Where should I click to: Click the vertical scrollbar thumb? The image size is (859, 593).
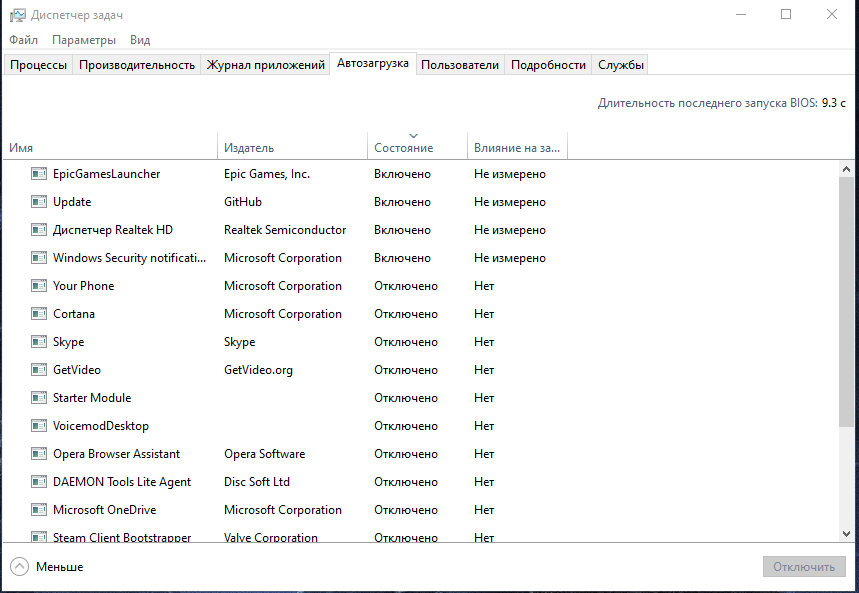(x=846, y=301)
